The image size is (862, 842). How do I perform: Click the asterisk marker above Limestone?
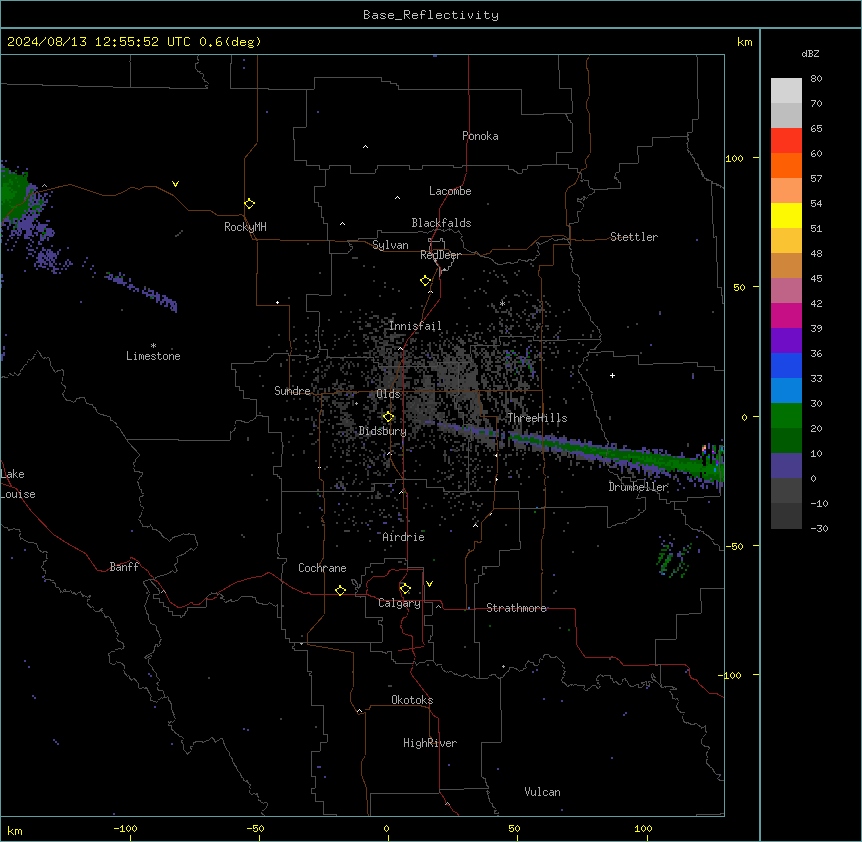click(153, 346)
